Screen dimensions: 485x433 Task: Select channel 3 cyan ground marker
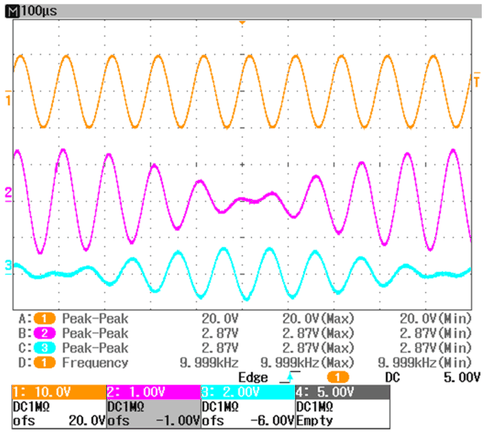pos(8,268)
